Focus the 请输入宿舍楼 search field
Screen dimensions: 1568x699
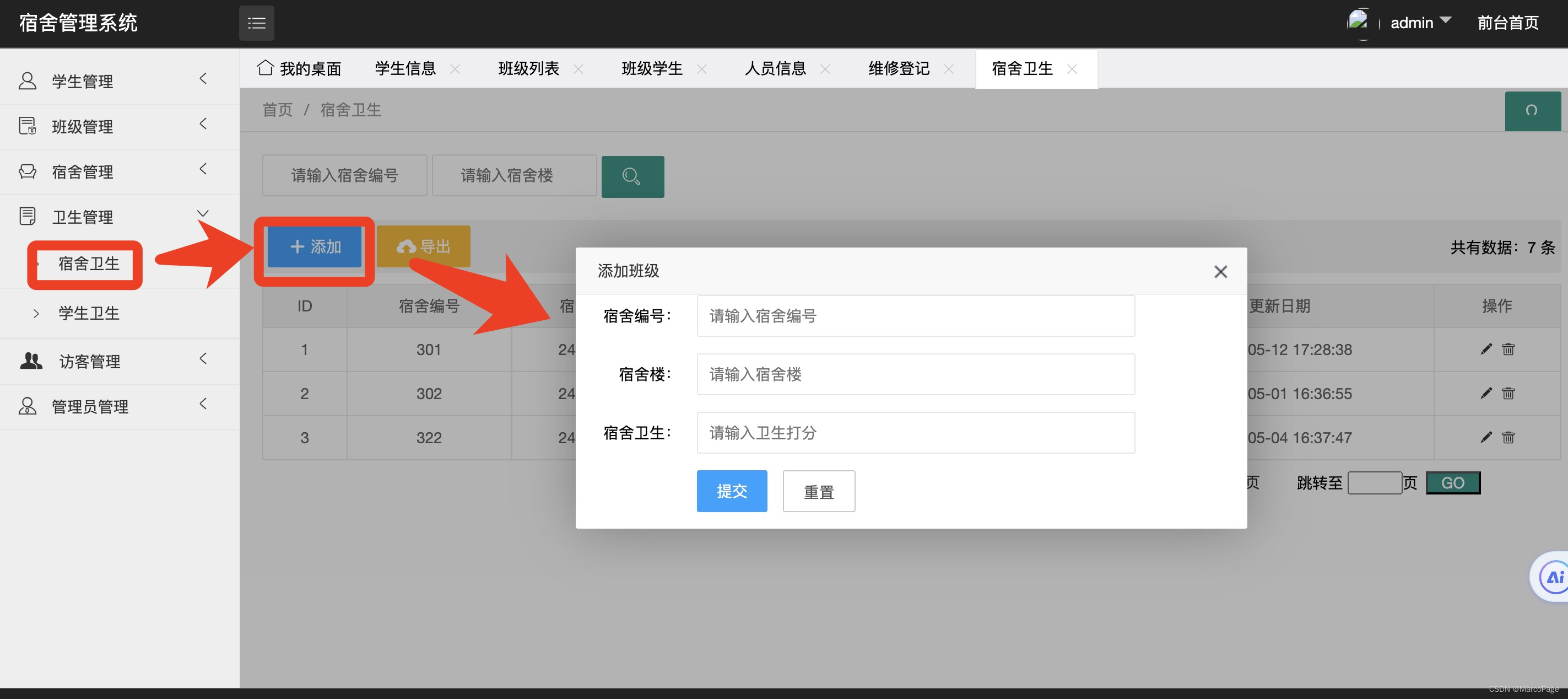(515, 175)
